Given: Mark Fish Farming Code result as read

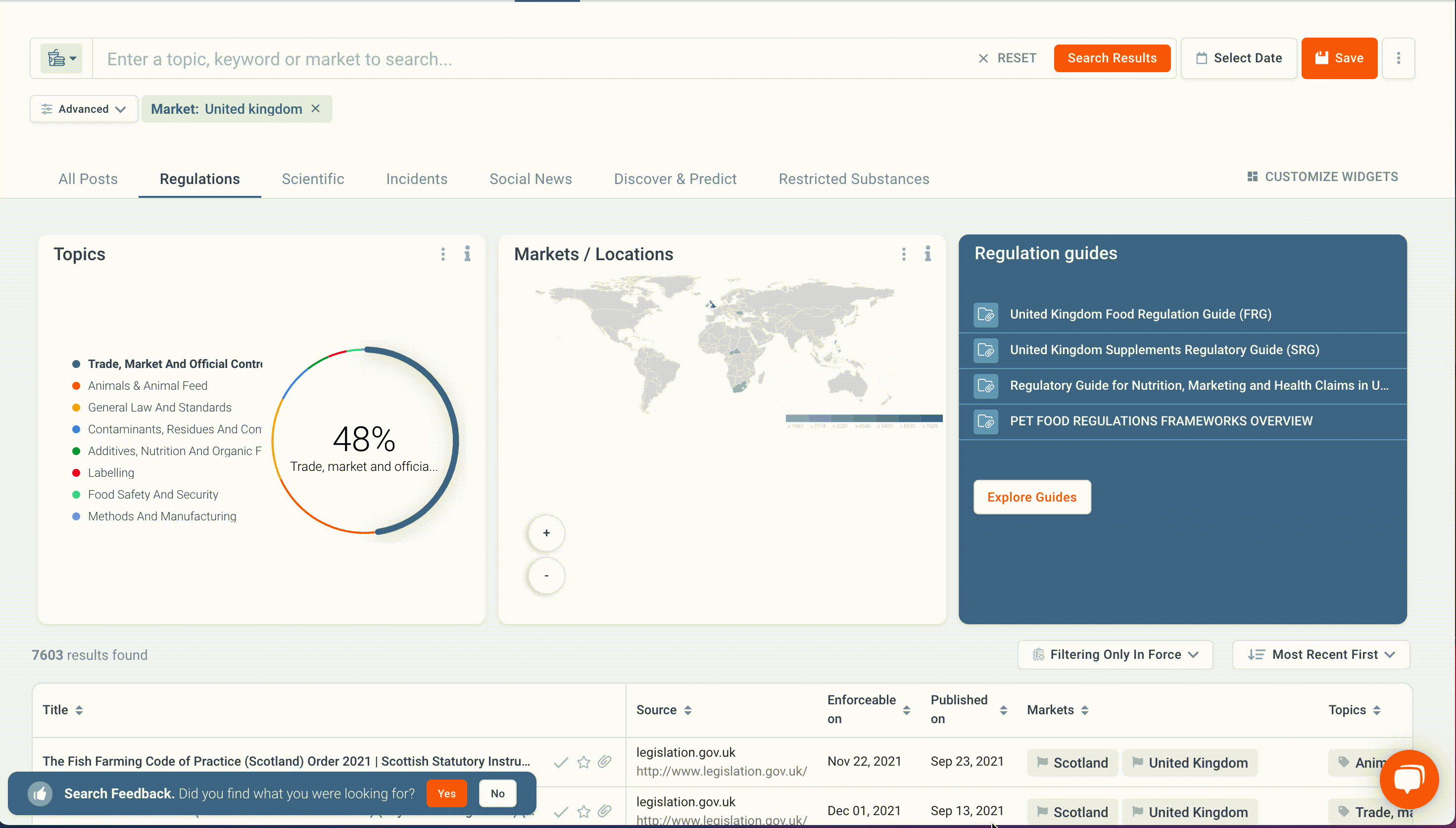Looking at the screenshot, I should (561, 762).
